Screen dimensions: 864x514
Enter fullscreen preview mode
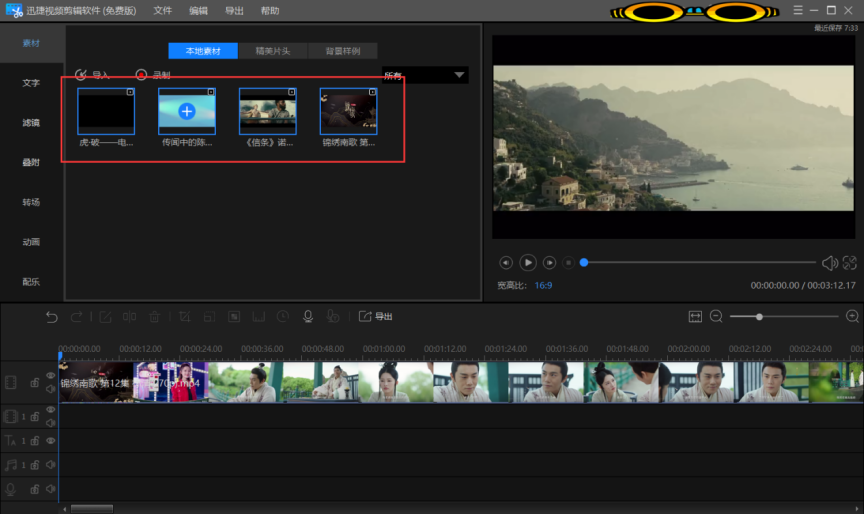pyautogui.click(x=849, y=263)
